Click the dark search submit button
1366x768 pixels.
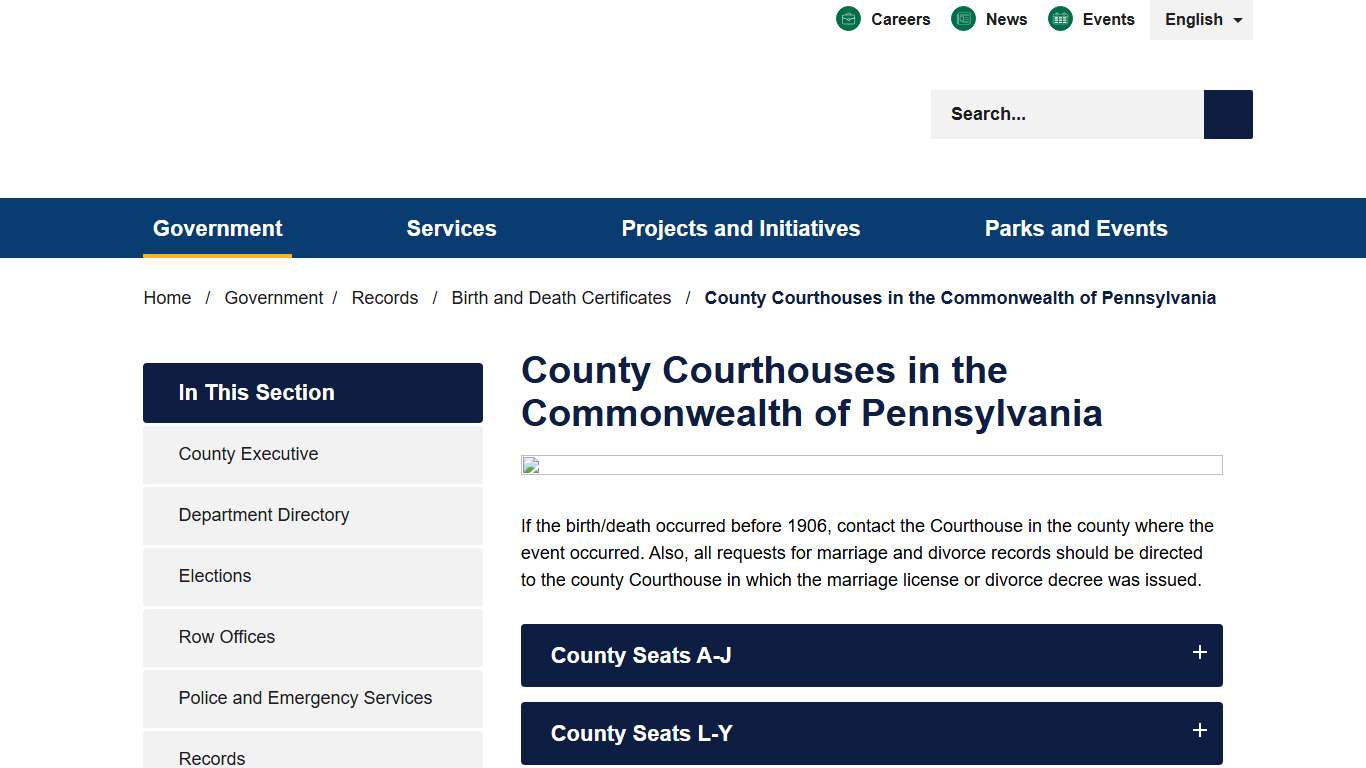point(1227,113)
